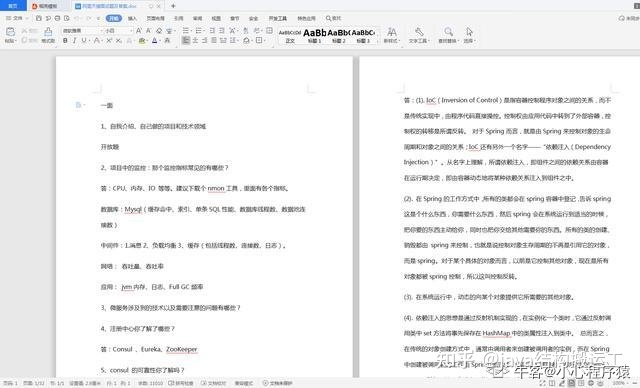Increase paragraph indent
This screenshot has height=388, width=640.
click(x=222, y=31)
